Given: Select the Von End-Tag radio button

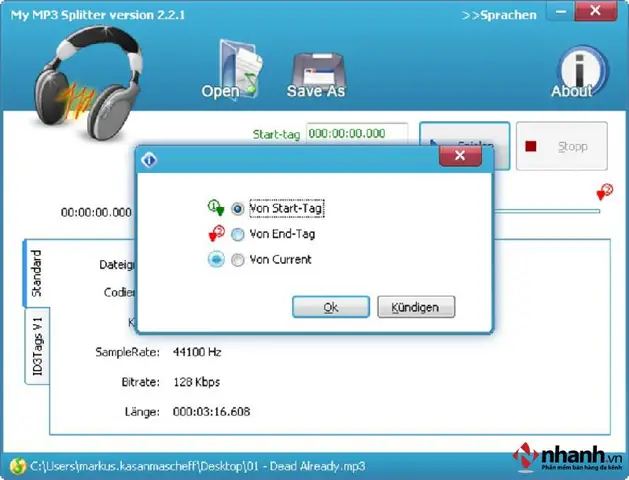Looking at the screenshot, I should 237,234.
